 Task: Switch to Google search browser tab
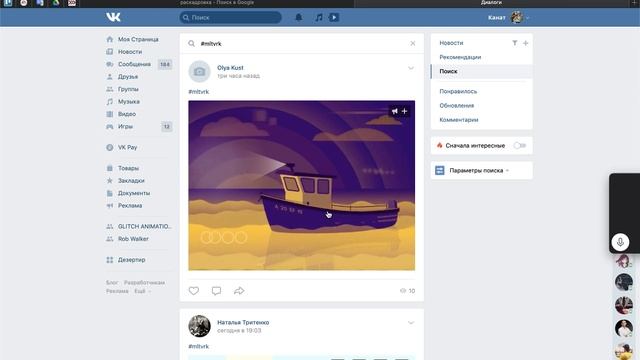(x=217, y=3)
